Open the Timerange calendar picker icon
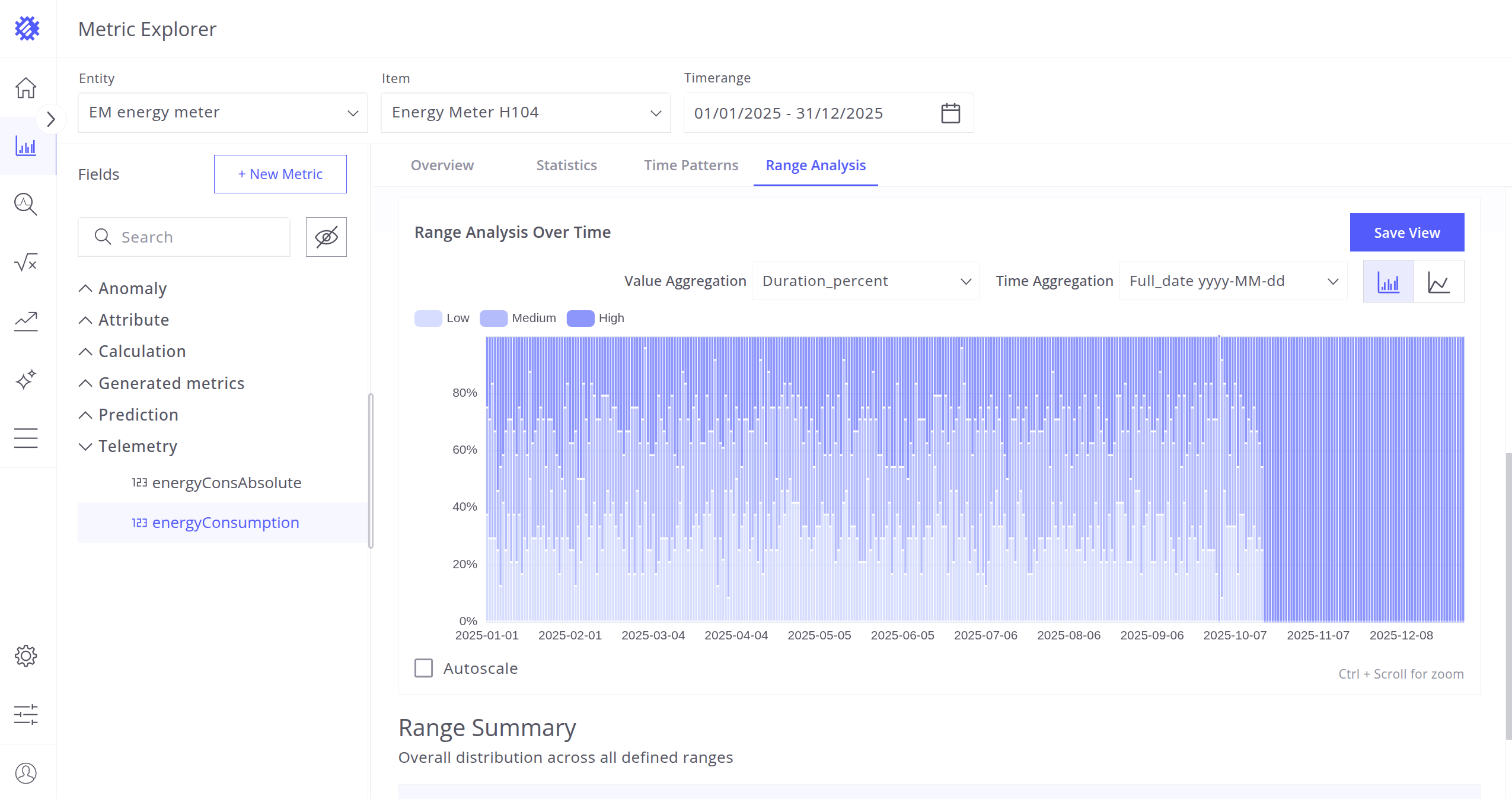The height and width of the screenshot is (799, 1512). (950, 113)
